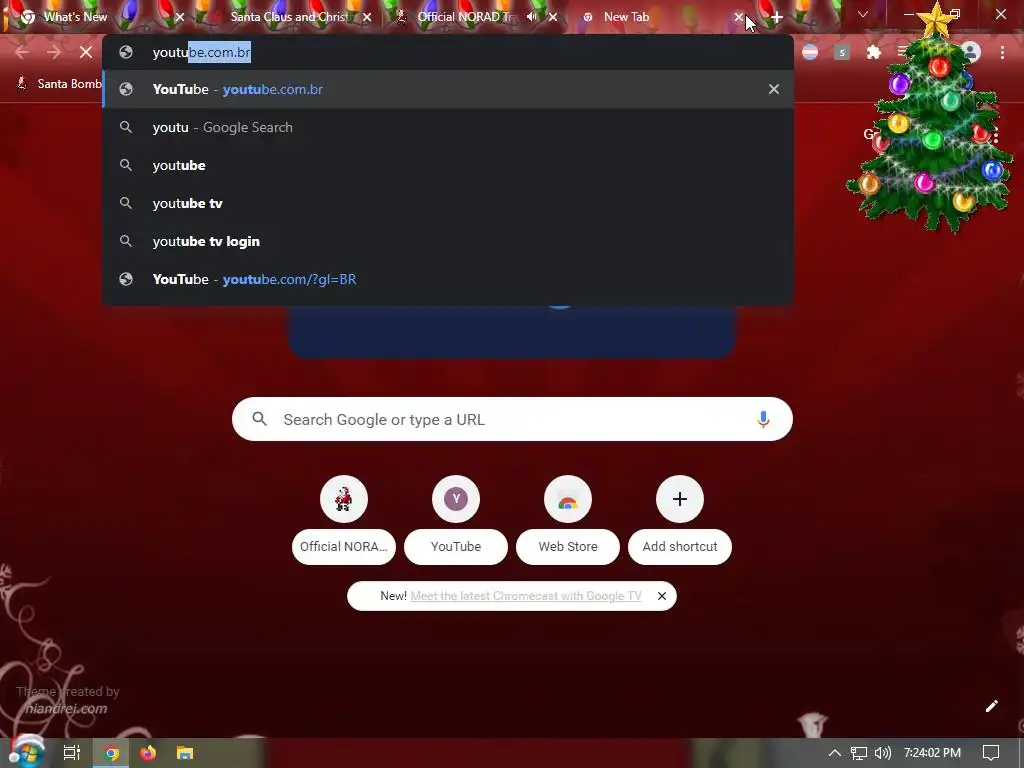Screen dimensions: 1024x768
Task: Show hidden system tray icons
Action: (835, 753)
